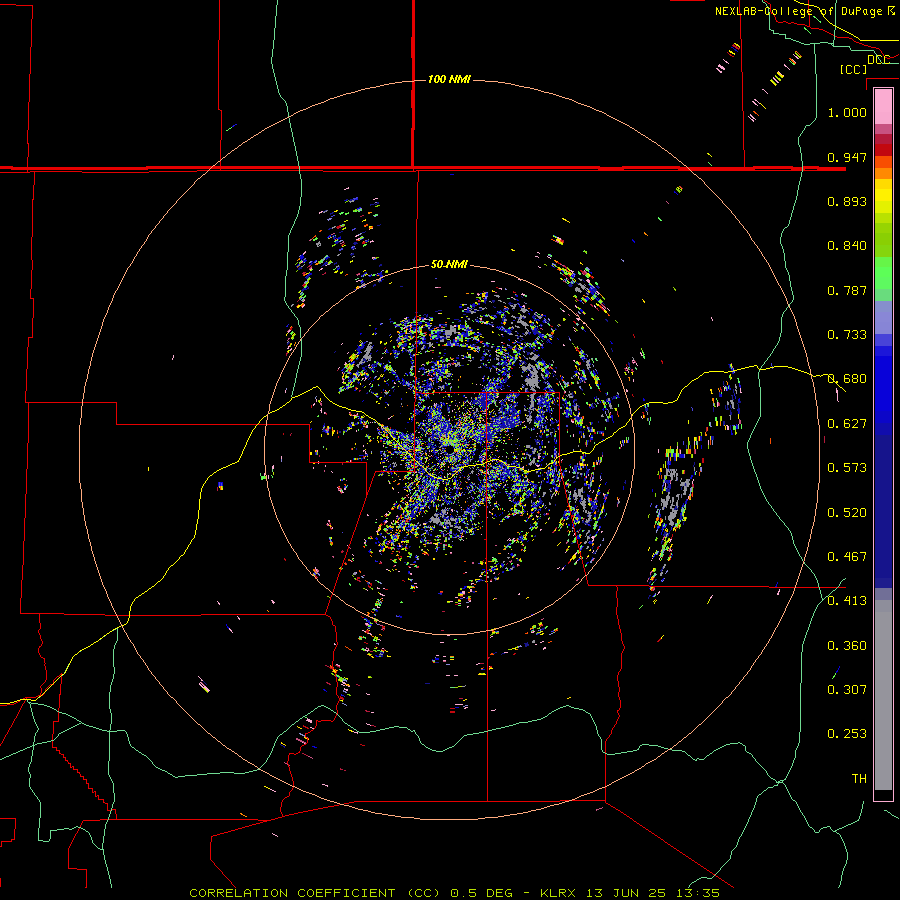This screenshot has height=900, width=900.
Task: Click the 0.840 legend value
Action: pyautogui.click(x=847, y=246)
